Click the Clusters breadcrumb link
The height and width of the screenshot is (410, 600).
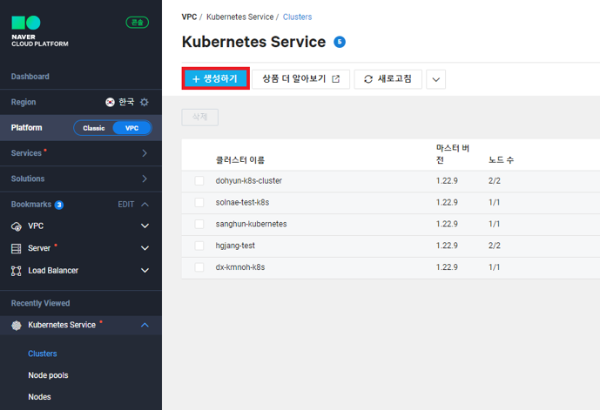(x=297, y=17)
